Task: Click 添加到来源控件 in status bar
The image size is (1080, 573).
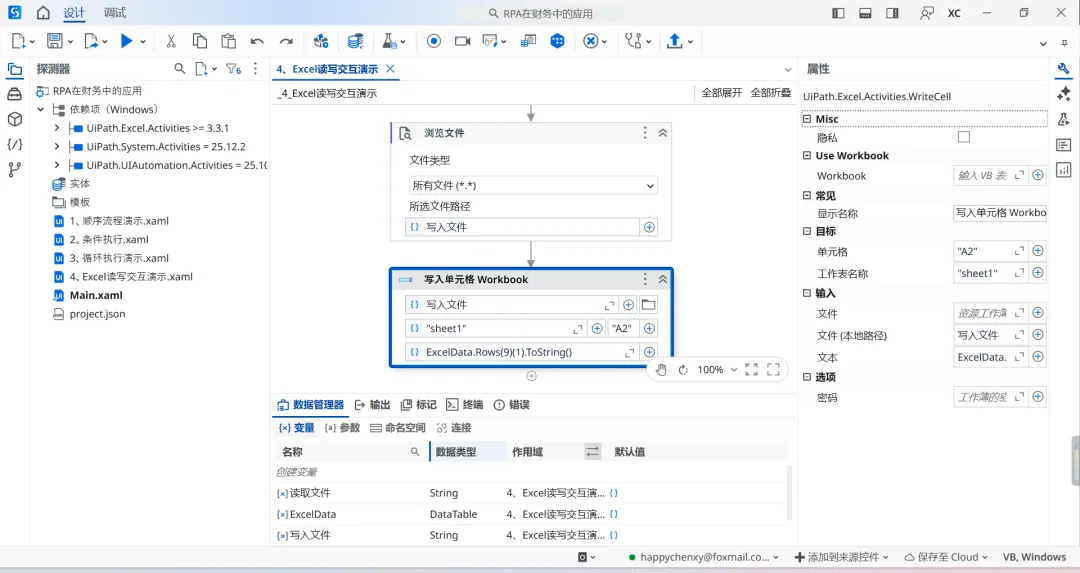Action: (842, 557)
